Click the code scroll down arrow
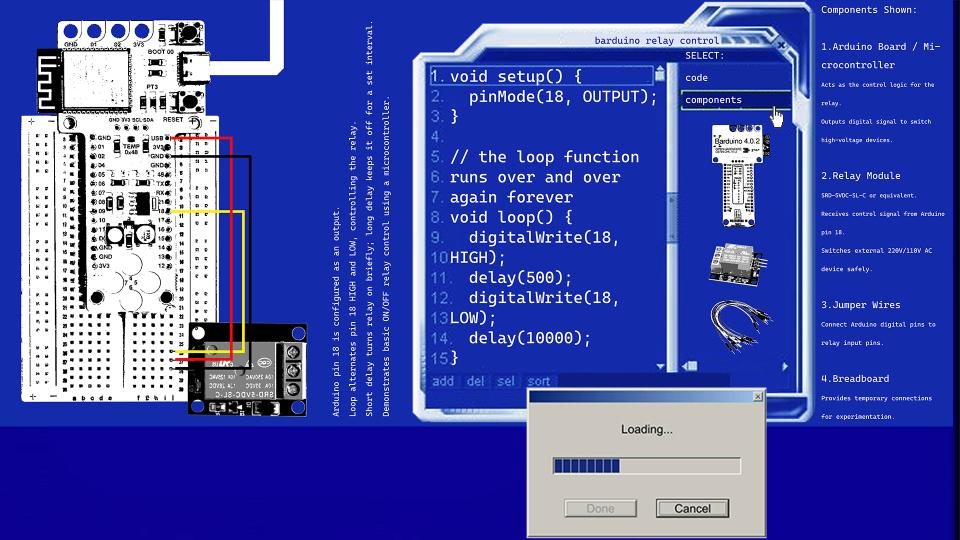Screen dimensions: 960x540 coord(660,367)
